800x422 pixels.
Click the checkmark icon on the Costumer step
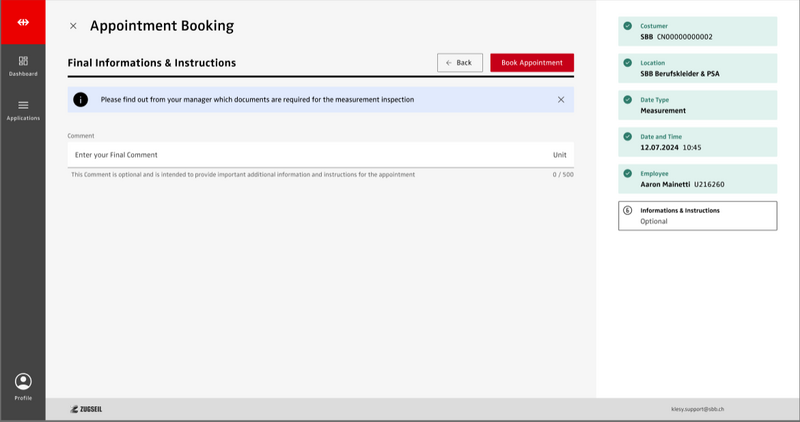point(627,26)
